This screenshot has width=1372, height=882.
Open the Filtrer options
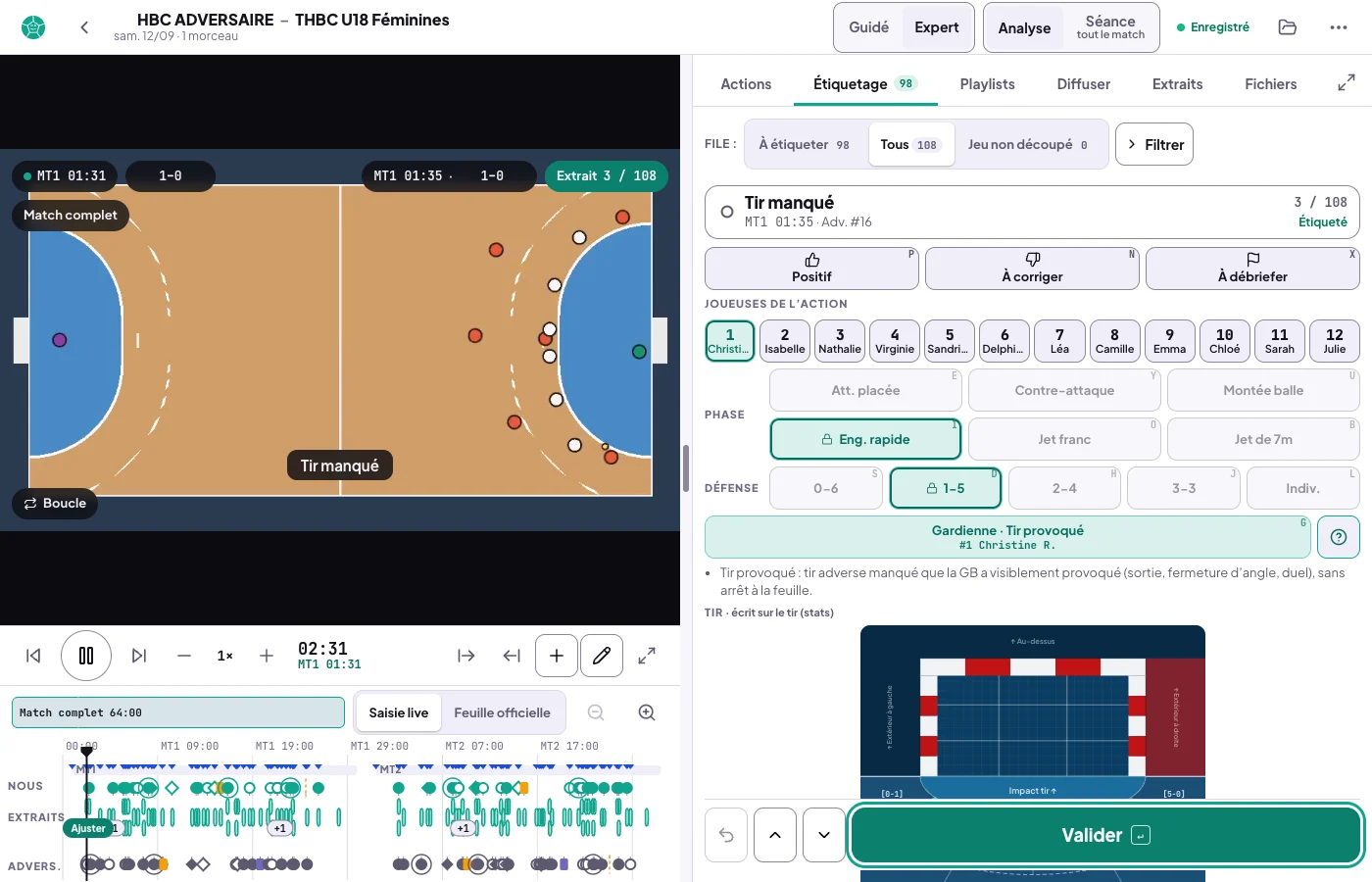click(x=1154, y=144)
